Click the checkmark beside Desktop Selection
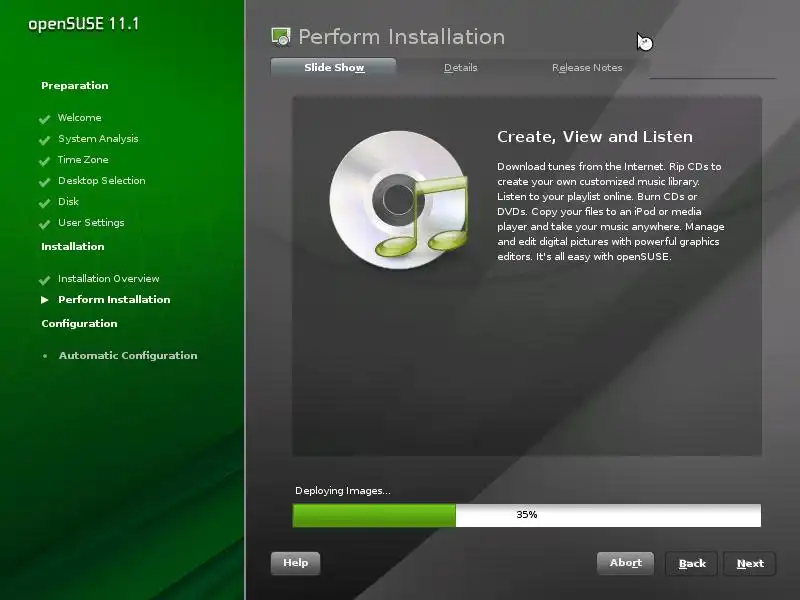This screenshot has width=800, height=600. pyautogui.click(x=44, y=182)
